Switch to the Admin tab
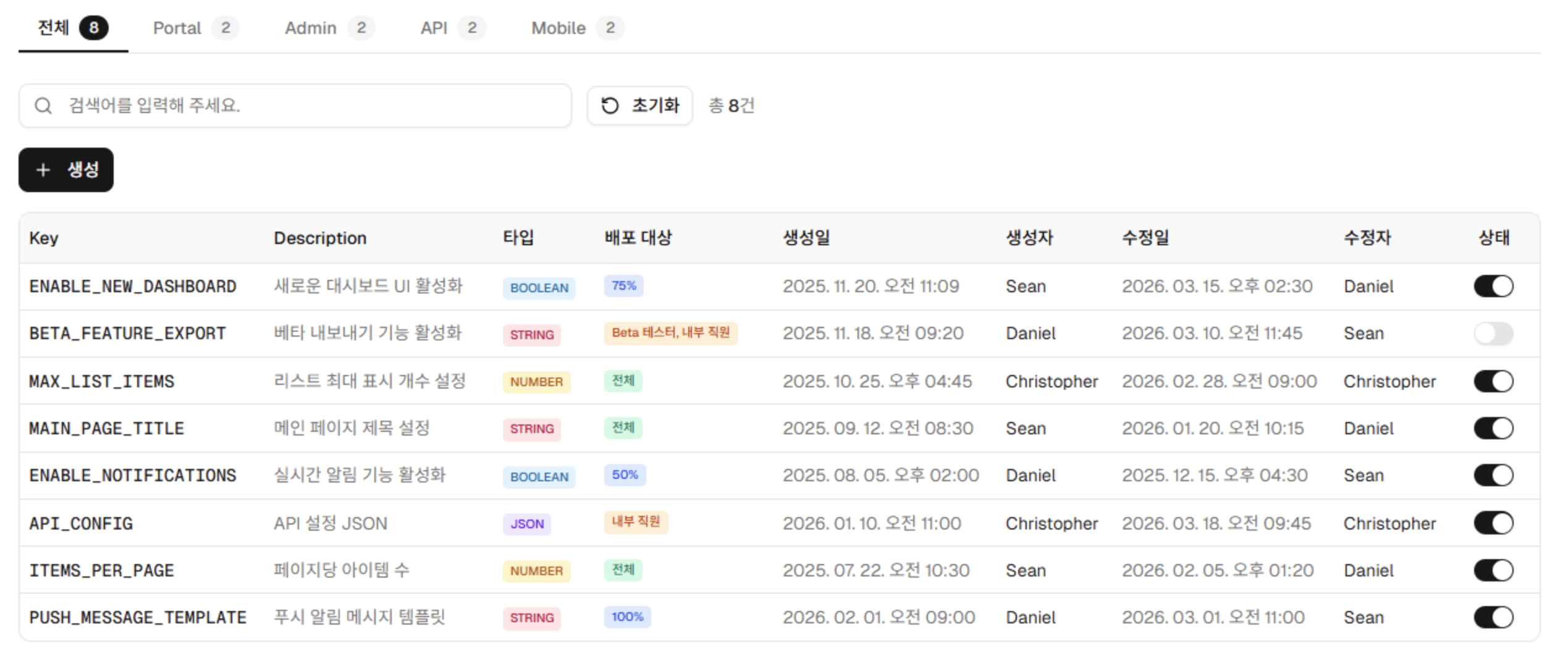Viewport: 1568px width, 666px height. point(329,28)
